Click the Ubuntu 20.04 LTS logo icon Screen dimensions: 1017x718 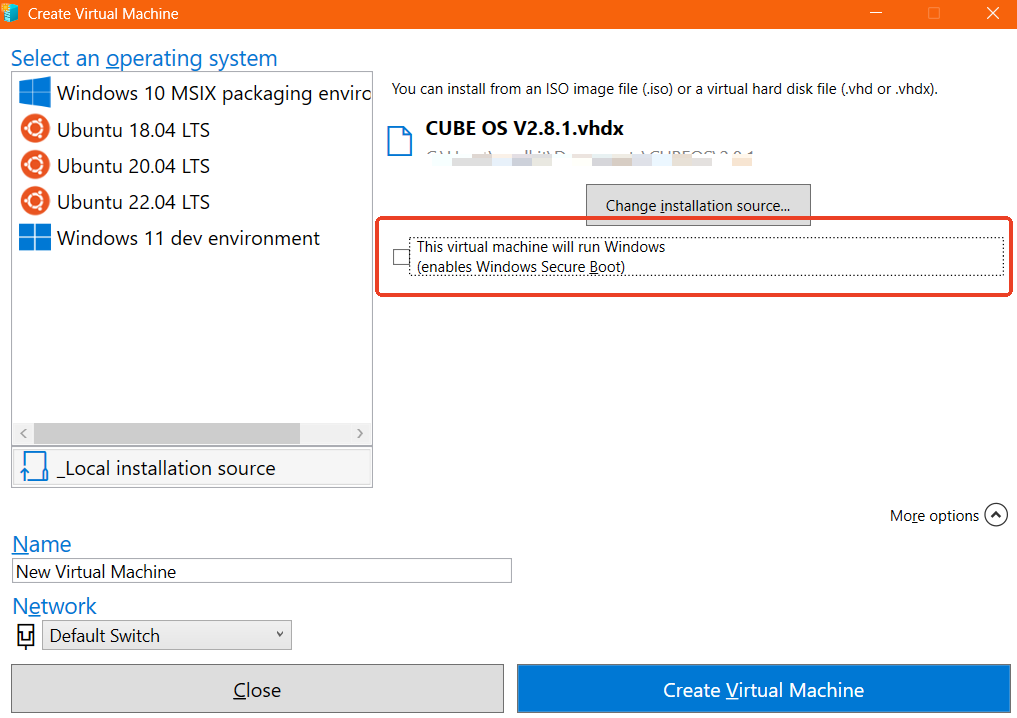point(35,165)
